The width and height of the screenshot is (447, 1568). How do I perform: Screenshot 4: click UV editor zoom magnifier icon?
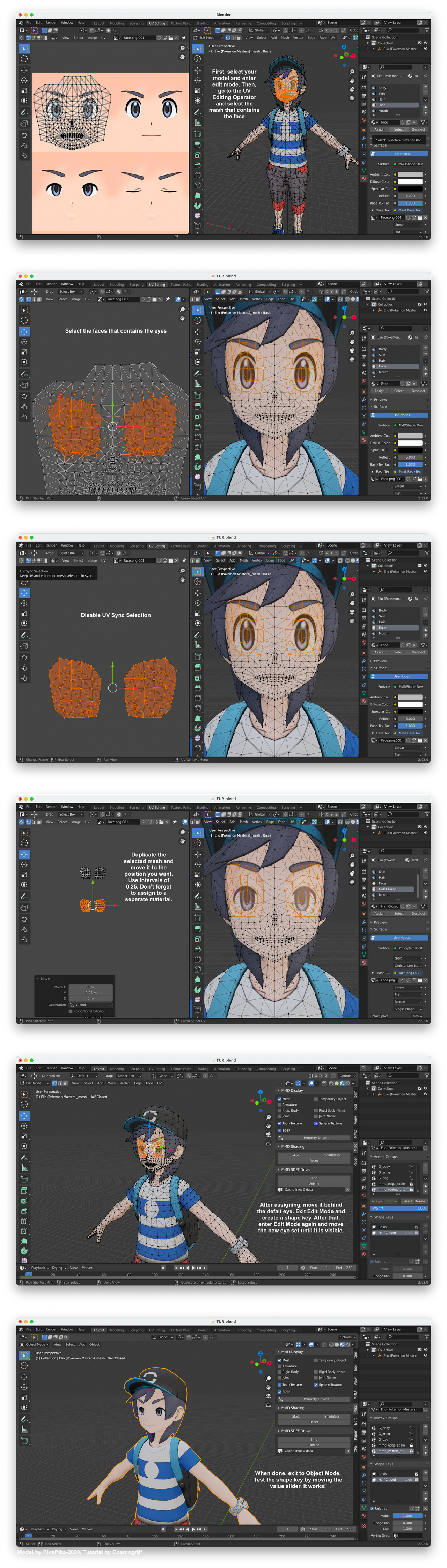tap(182, 832)
